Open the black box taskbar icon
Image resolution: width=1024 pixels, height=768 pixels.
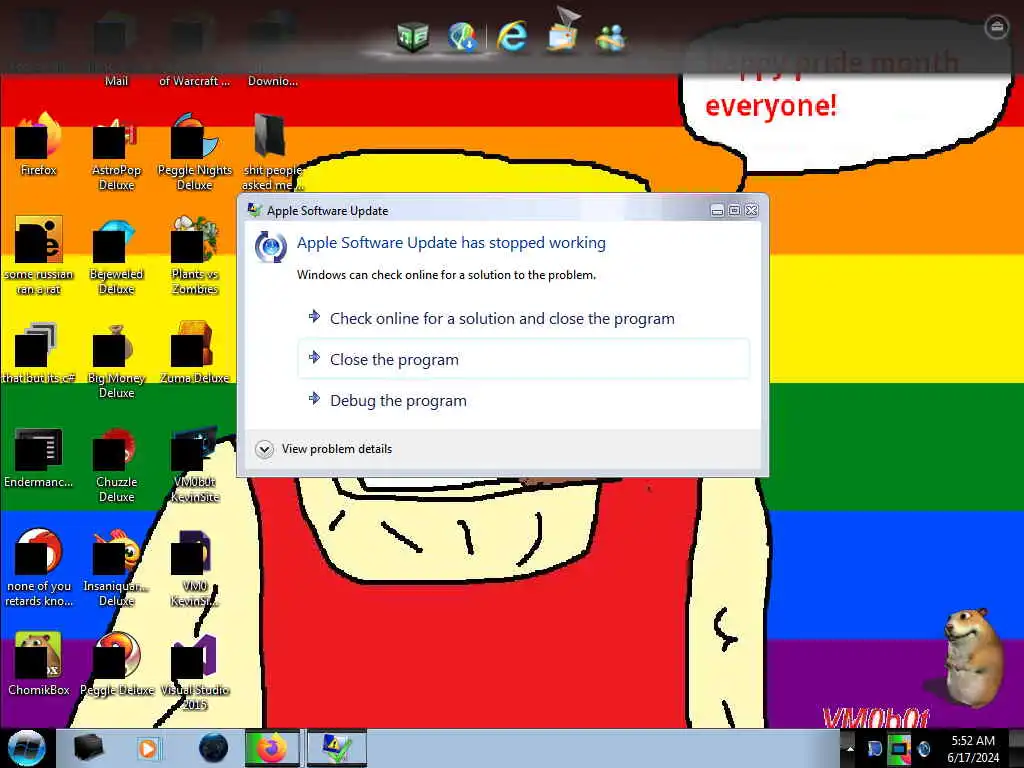click(89, 748)
